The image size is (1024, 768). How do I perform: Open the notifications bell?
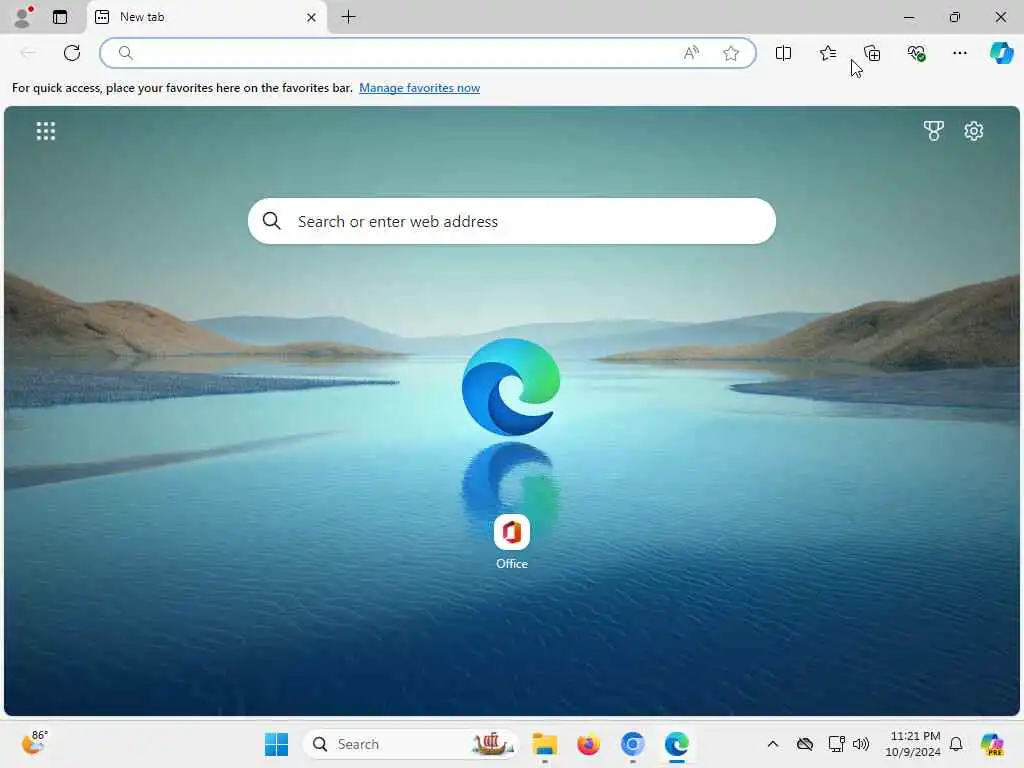(x=956, y=744)
